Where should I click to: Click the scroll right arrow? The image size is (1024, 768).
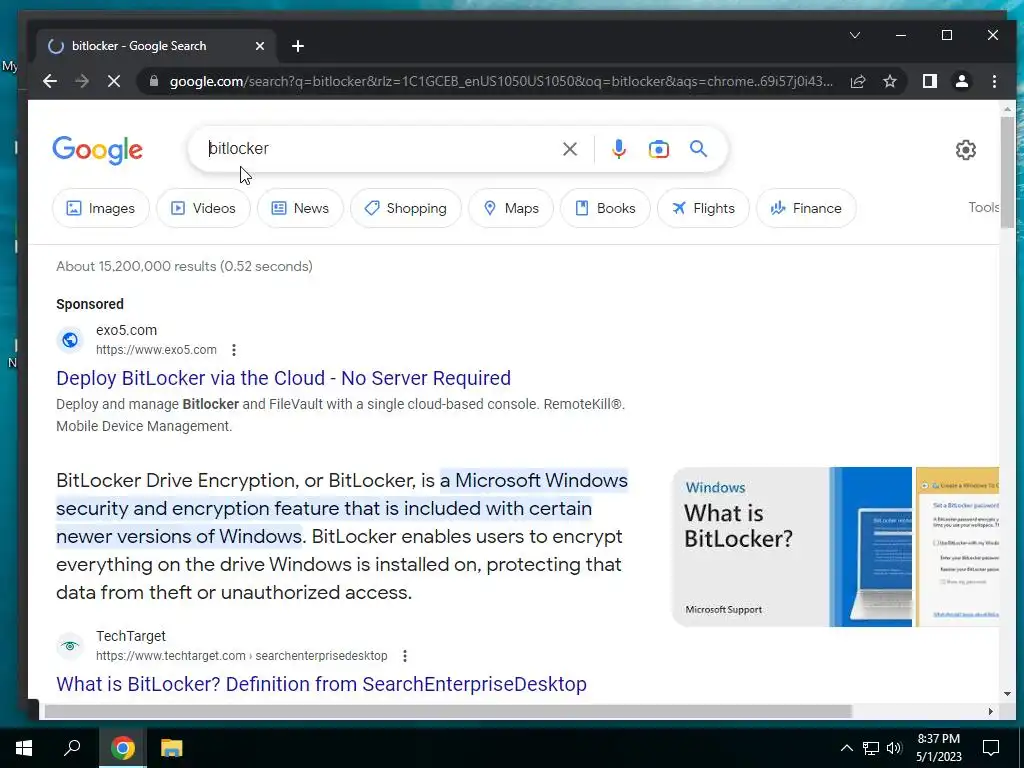coord(991,712)
